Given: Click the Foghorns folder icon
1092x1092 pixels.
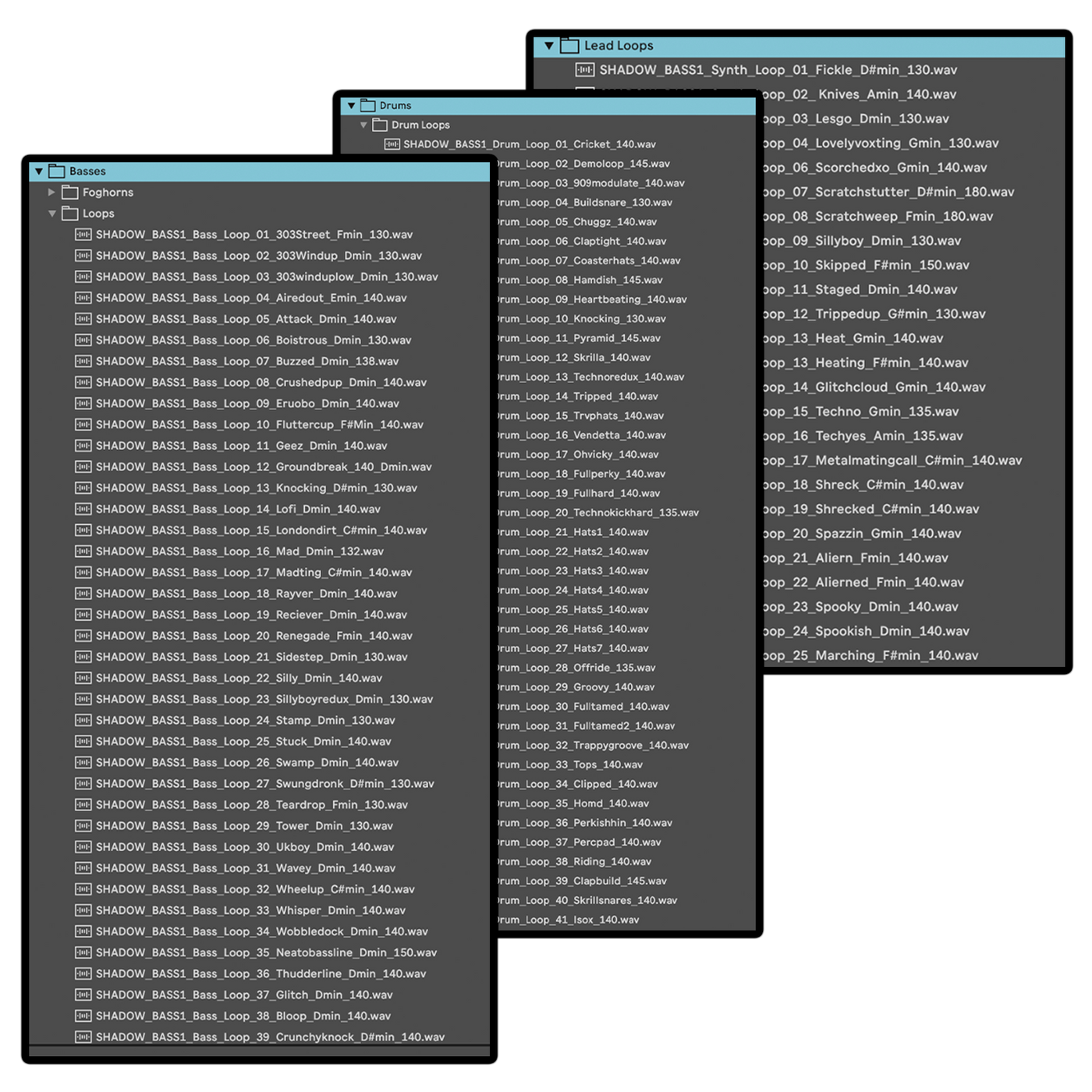Looking at the screenshot, I should [70, 193].
